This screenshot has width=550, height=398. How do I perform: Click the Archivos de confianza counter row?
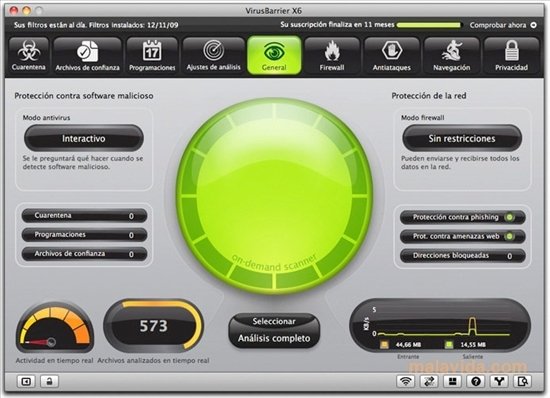[84, 254]
